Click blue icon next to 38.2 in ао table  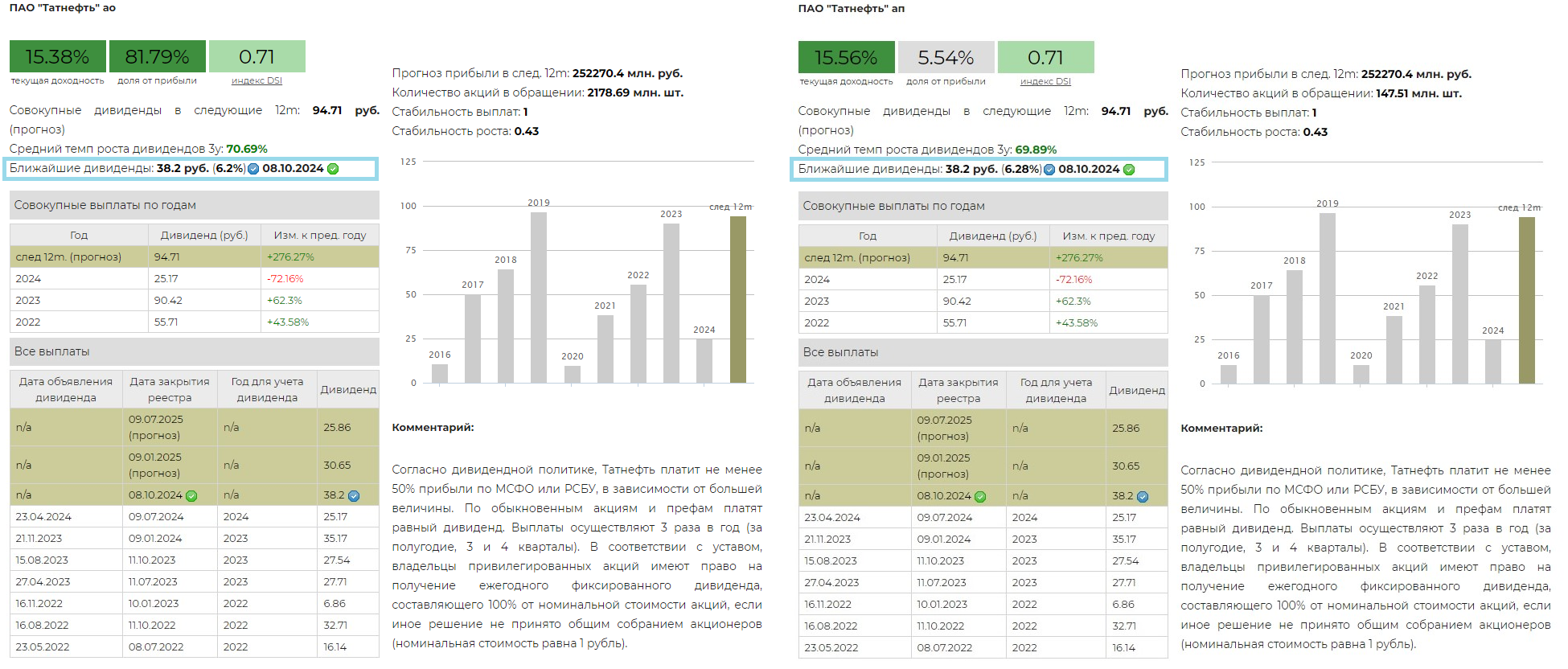point(354,496)
